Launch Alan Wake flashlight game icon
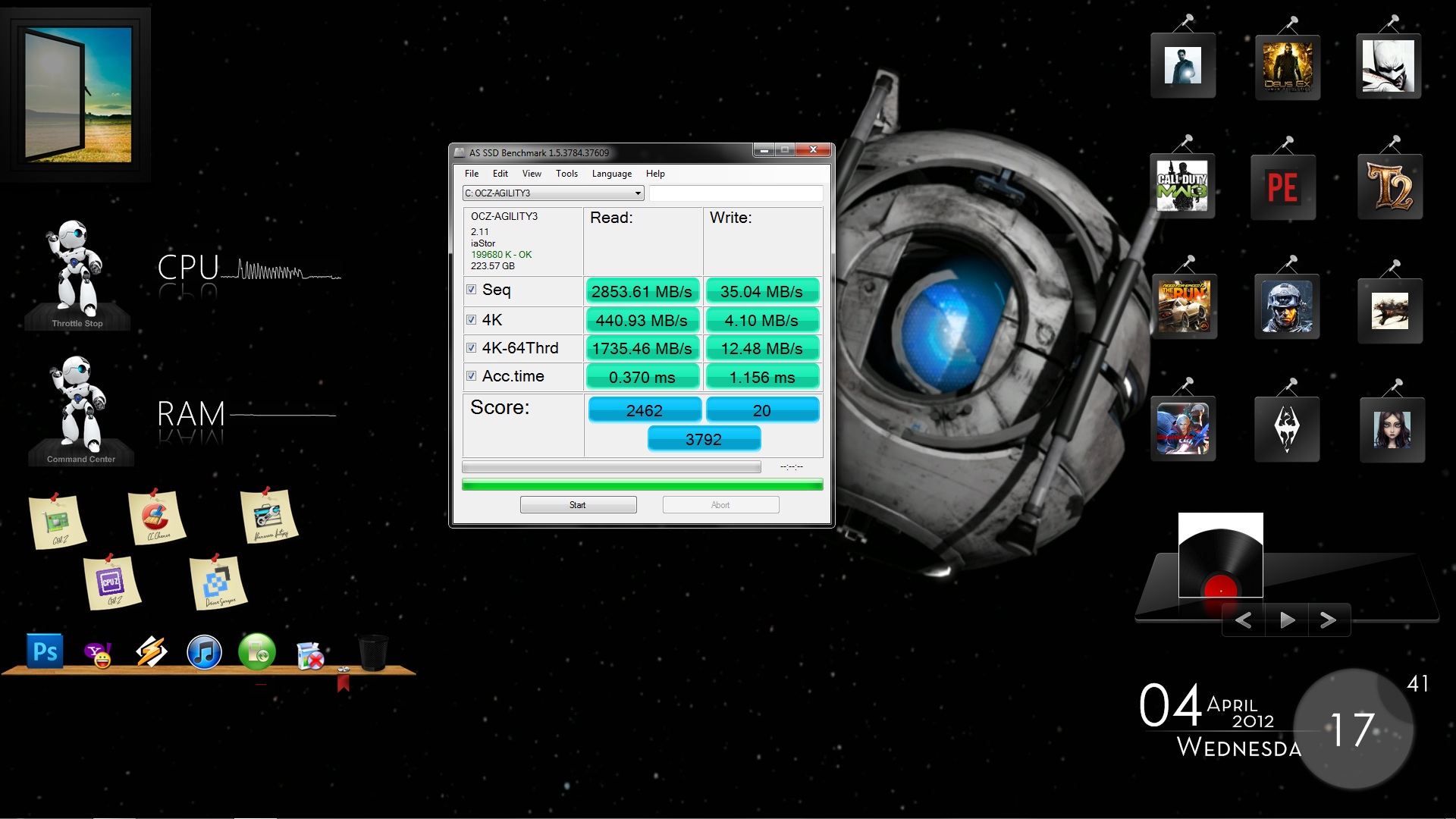 1183,66
